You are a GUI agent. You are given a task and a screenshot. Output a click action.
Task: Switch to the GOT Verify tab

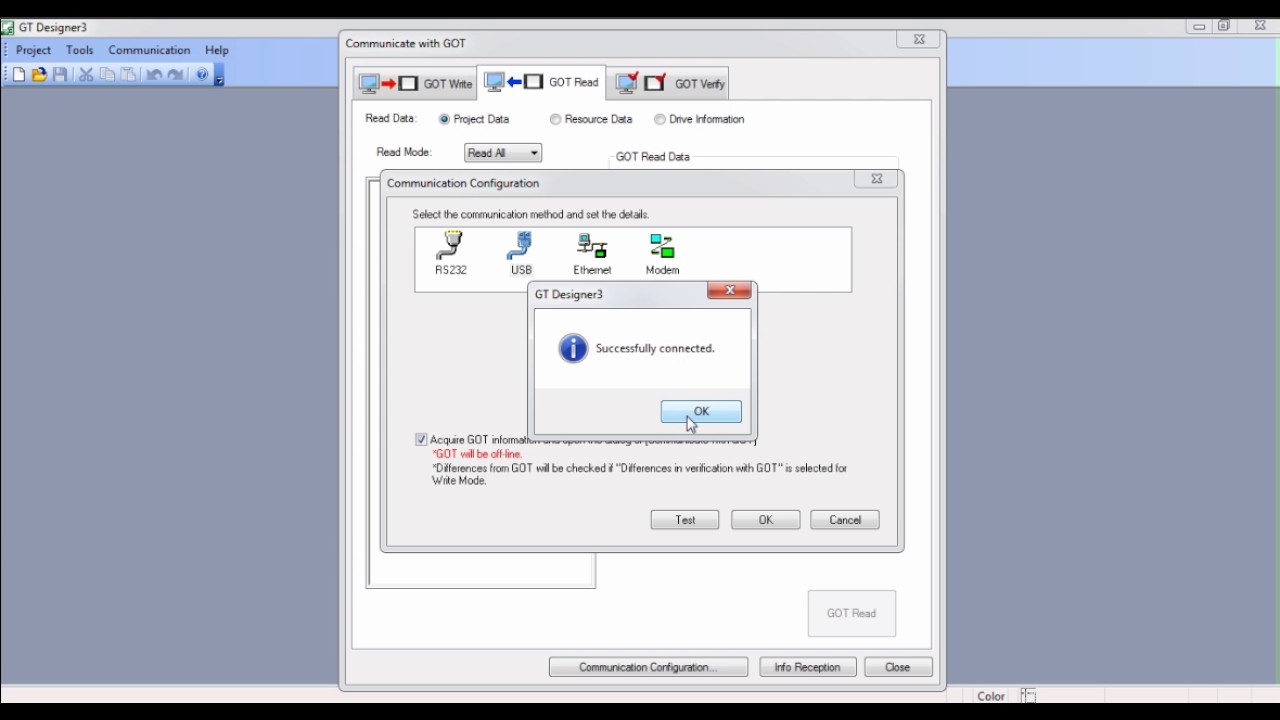click(x=668, y=84)
